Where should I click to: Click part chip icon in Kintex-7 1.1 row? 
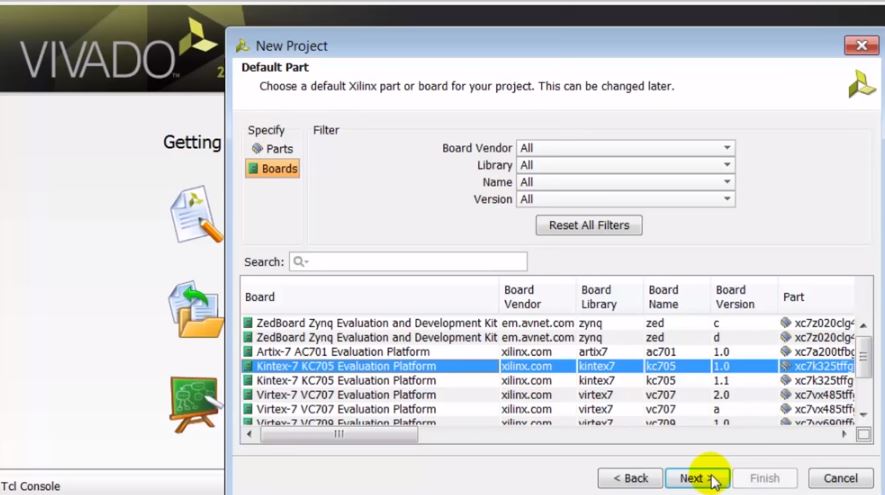point(786,380)
